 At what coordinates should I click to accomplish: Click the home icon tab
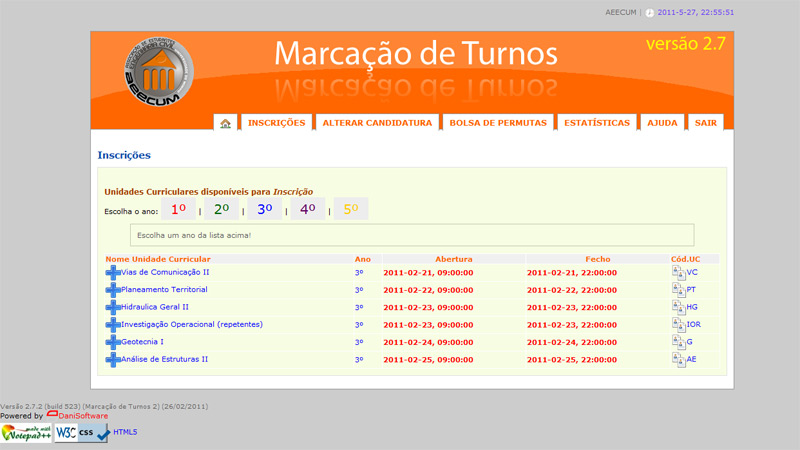tap(225, 123)
